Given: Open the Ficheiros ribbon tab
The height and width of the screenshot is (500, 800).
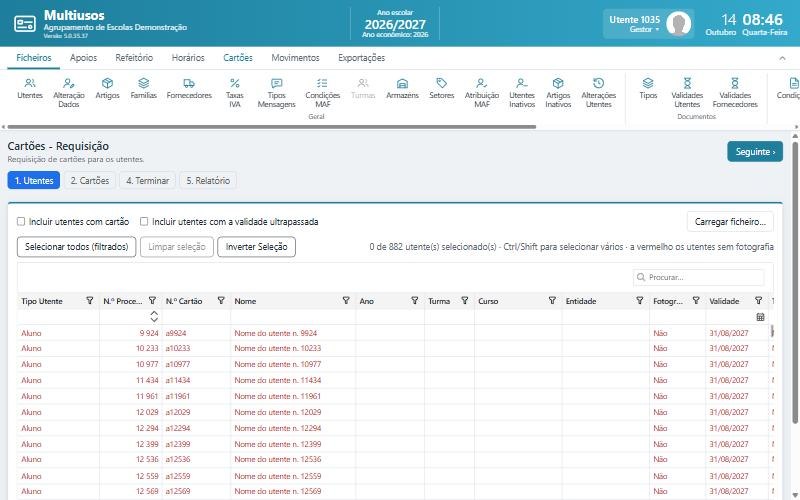Looking at the screenshot, I should 34,58.
